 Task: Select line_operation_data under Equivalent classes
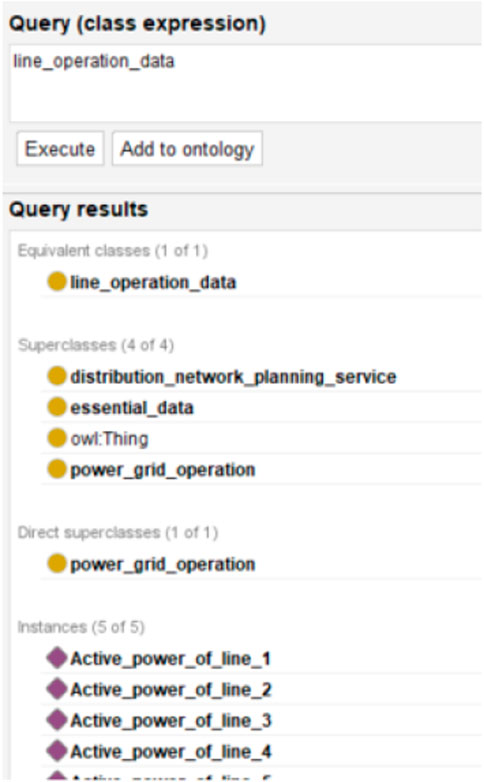[x=153, y=282]
